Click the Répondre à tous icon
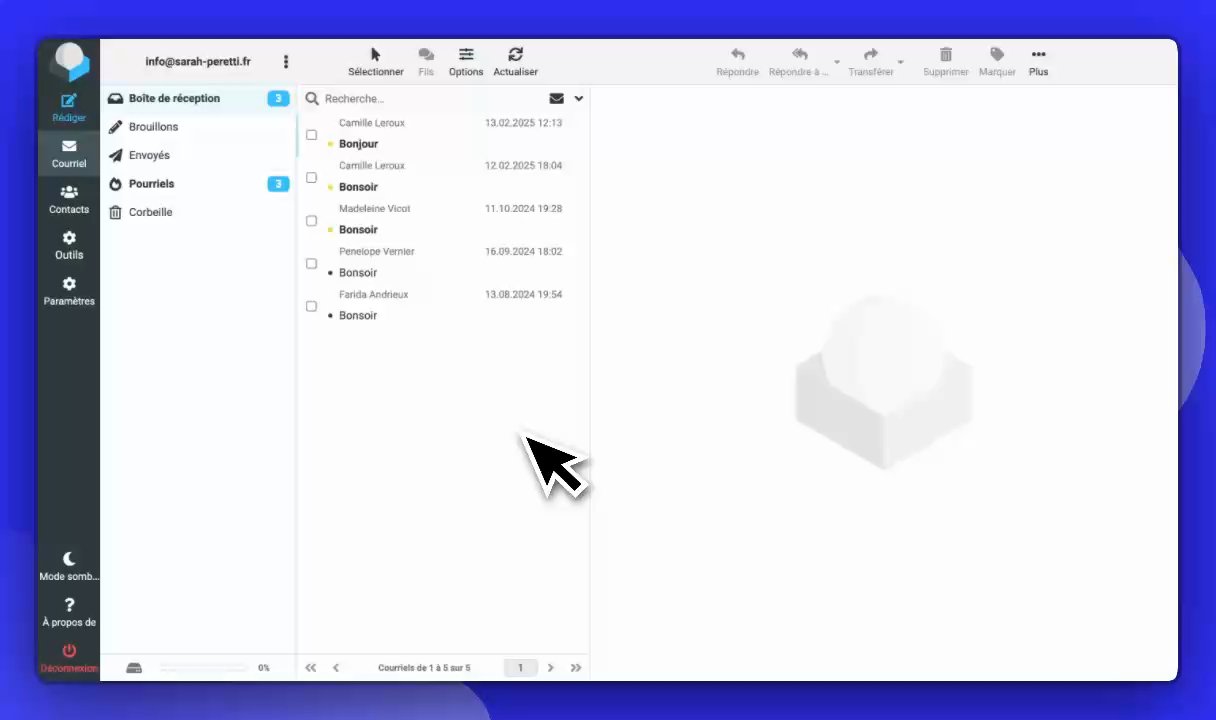This screenshot has height=720, width=1216. pos(799,55)
